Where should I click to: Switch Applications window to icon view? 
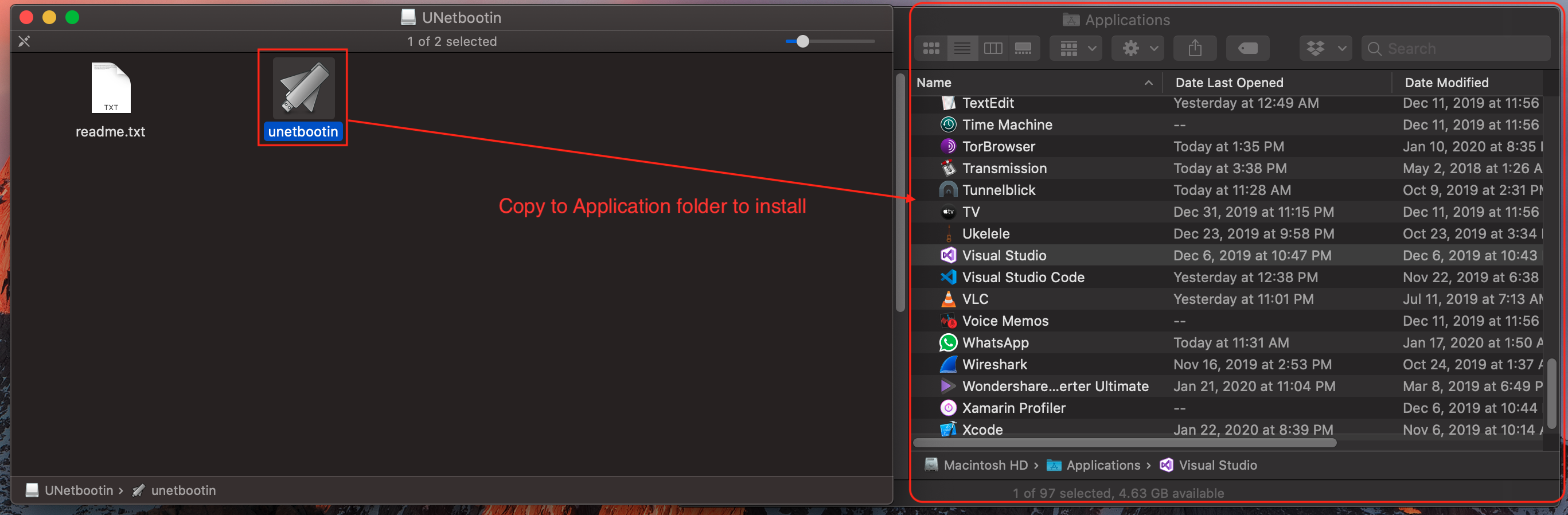tap(931, 48)
